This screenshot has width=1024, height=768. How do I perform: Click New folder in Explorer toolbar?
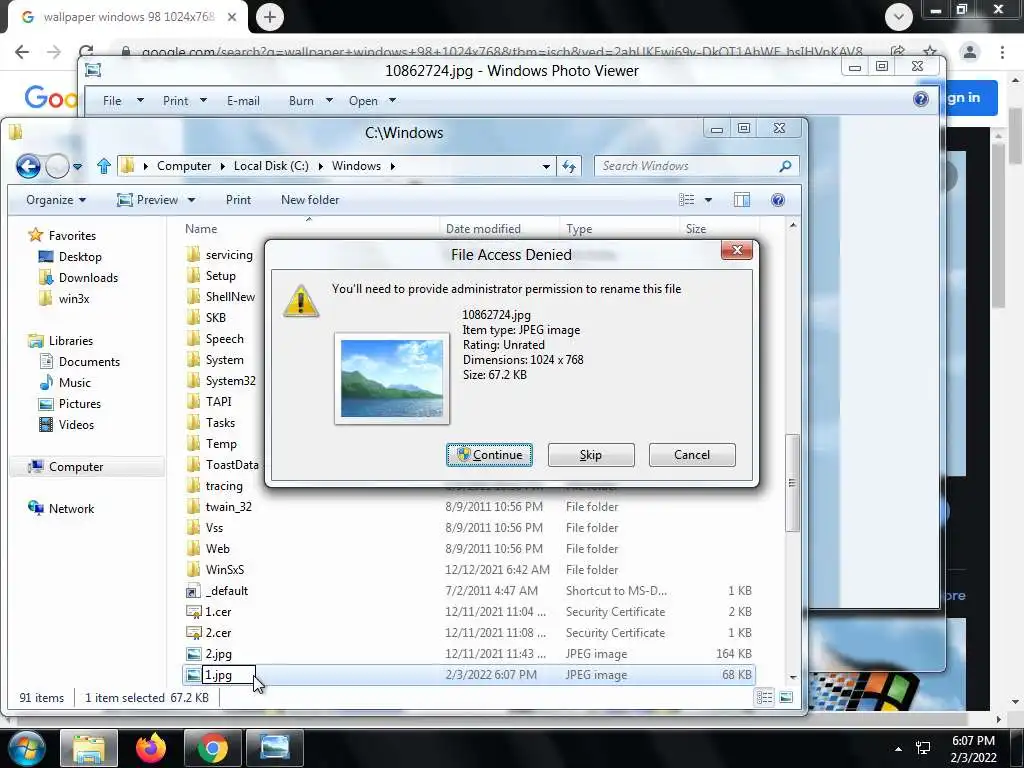tap(310, 200)
